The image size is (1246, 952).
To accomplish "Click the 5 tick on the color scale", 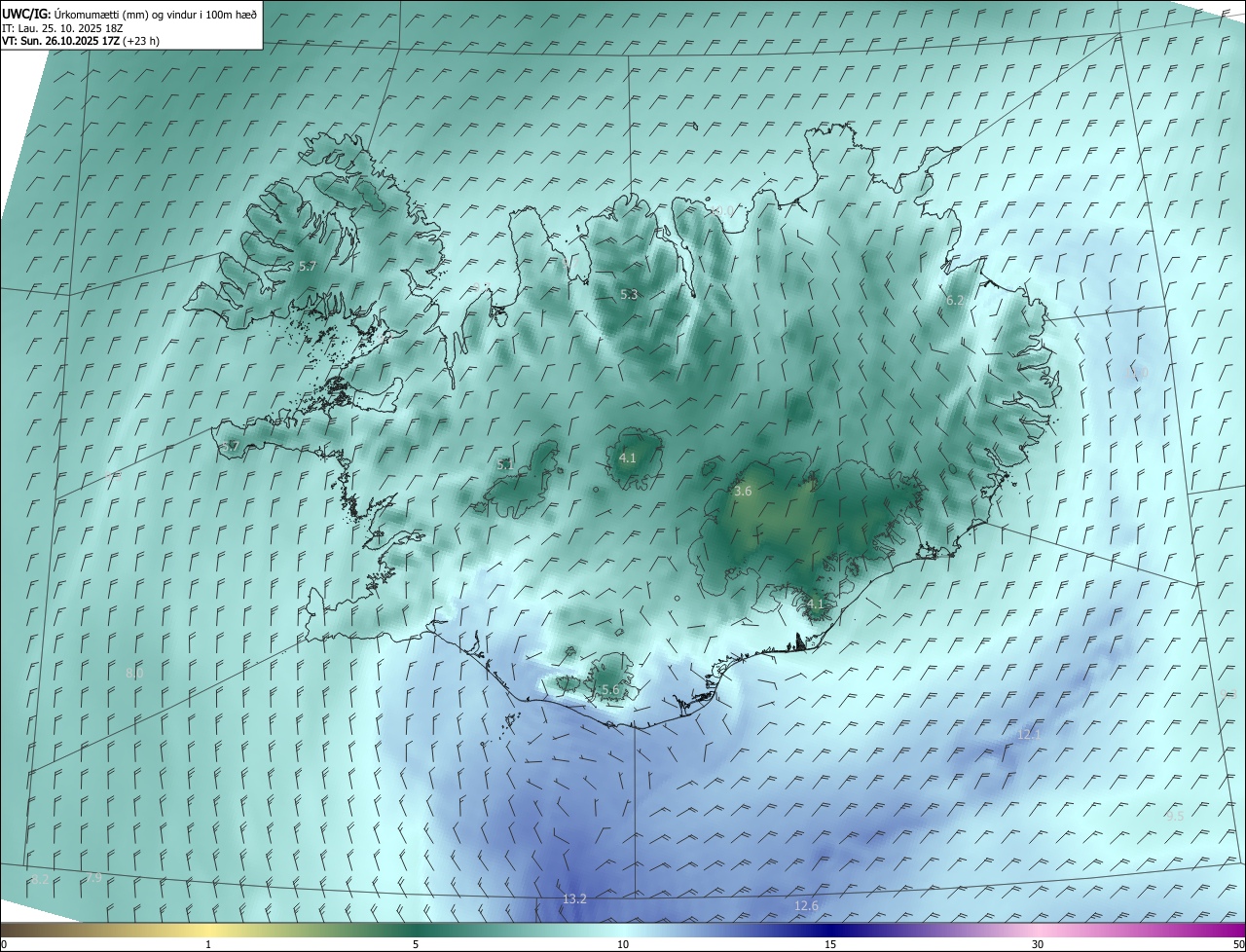I will point(416,944).
